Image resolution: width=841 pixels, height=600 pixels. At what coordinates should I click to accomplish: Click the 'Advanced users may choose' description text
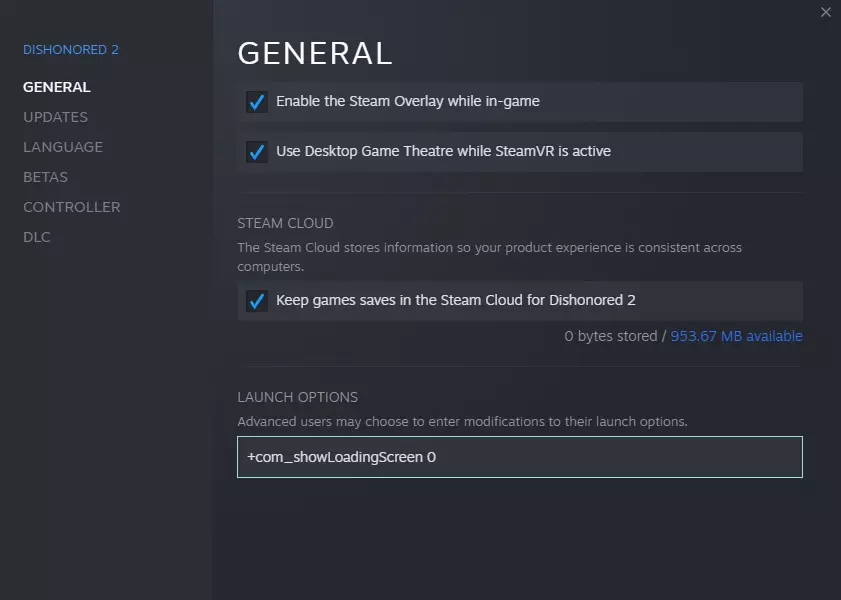[462, 422]
